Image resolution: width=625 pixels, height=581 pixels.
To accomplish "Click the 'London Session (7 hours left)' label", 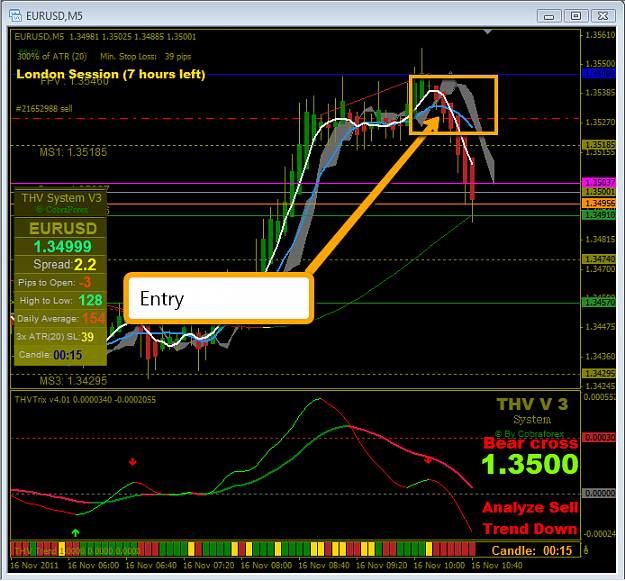I will (x=110, y=74).
